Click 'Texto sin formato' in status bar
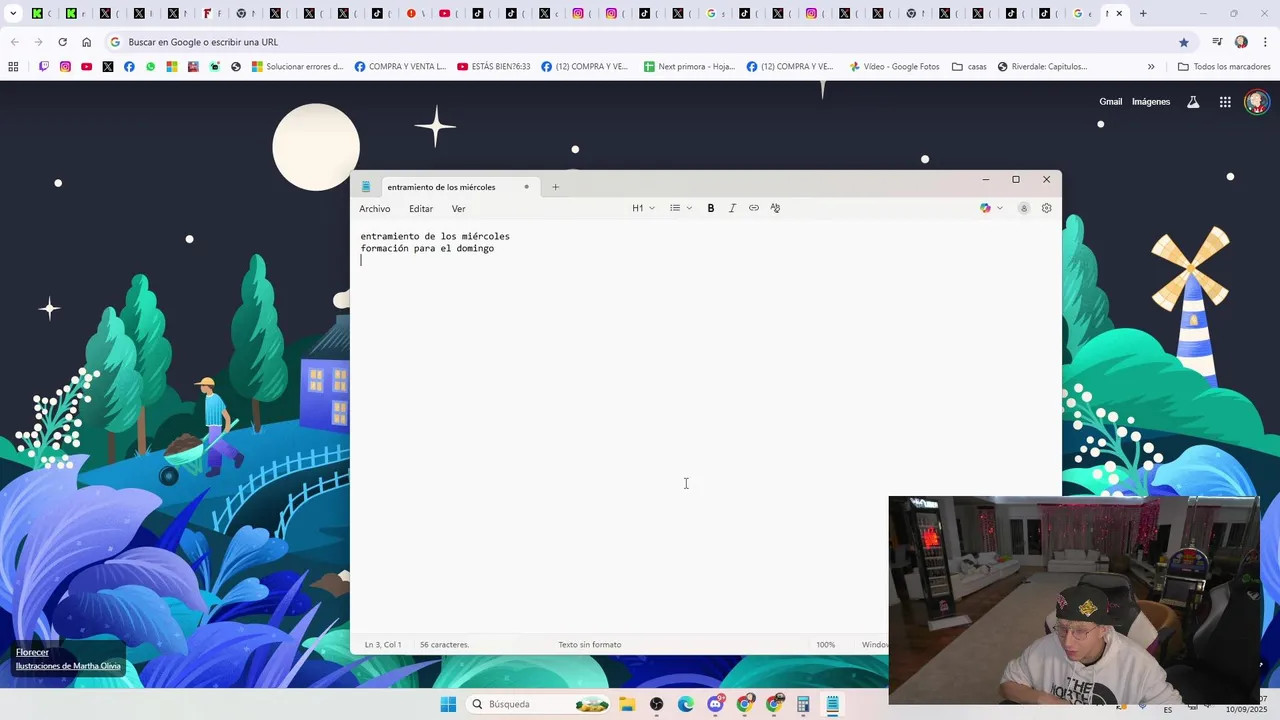 tap(589, 645)
